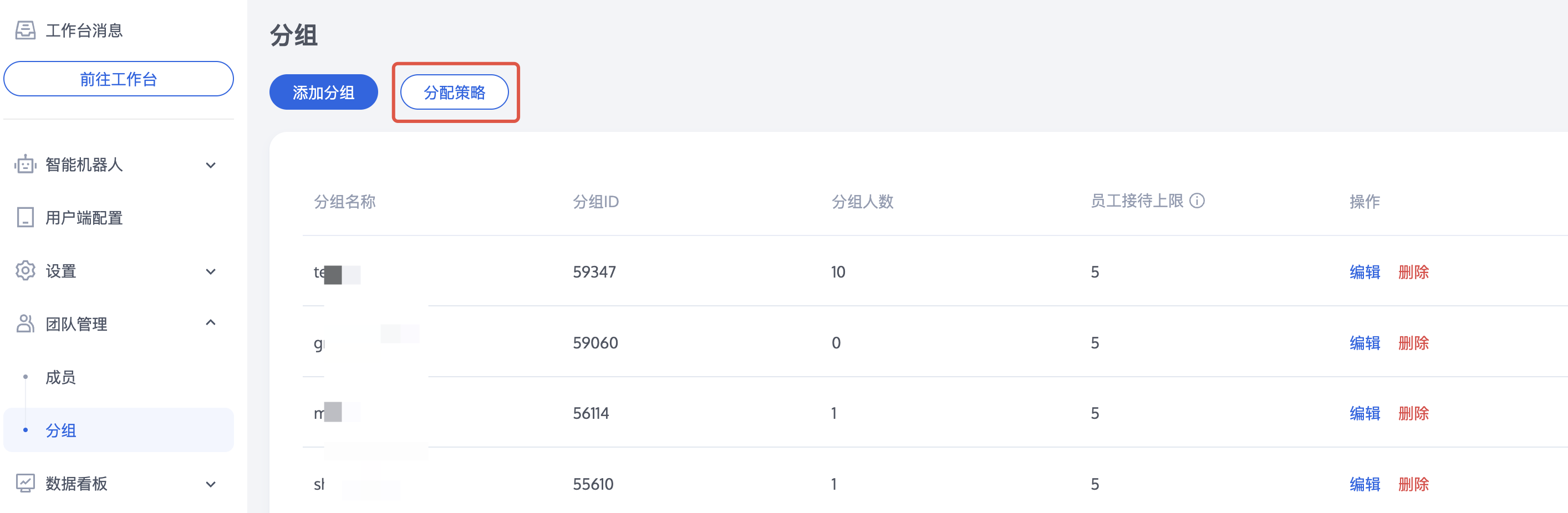Click the 用户端配置 tablet icon

point(25,217)
